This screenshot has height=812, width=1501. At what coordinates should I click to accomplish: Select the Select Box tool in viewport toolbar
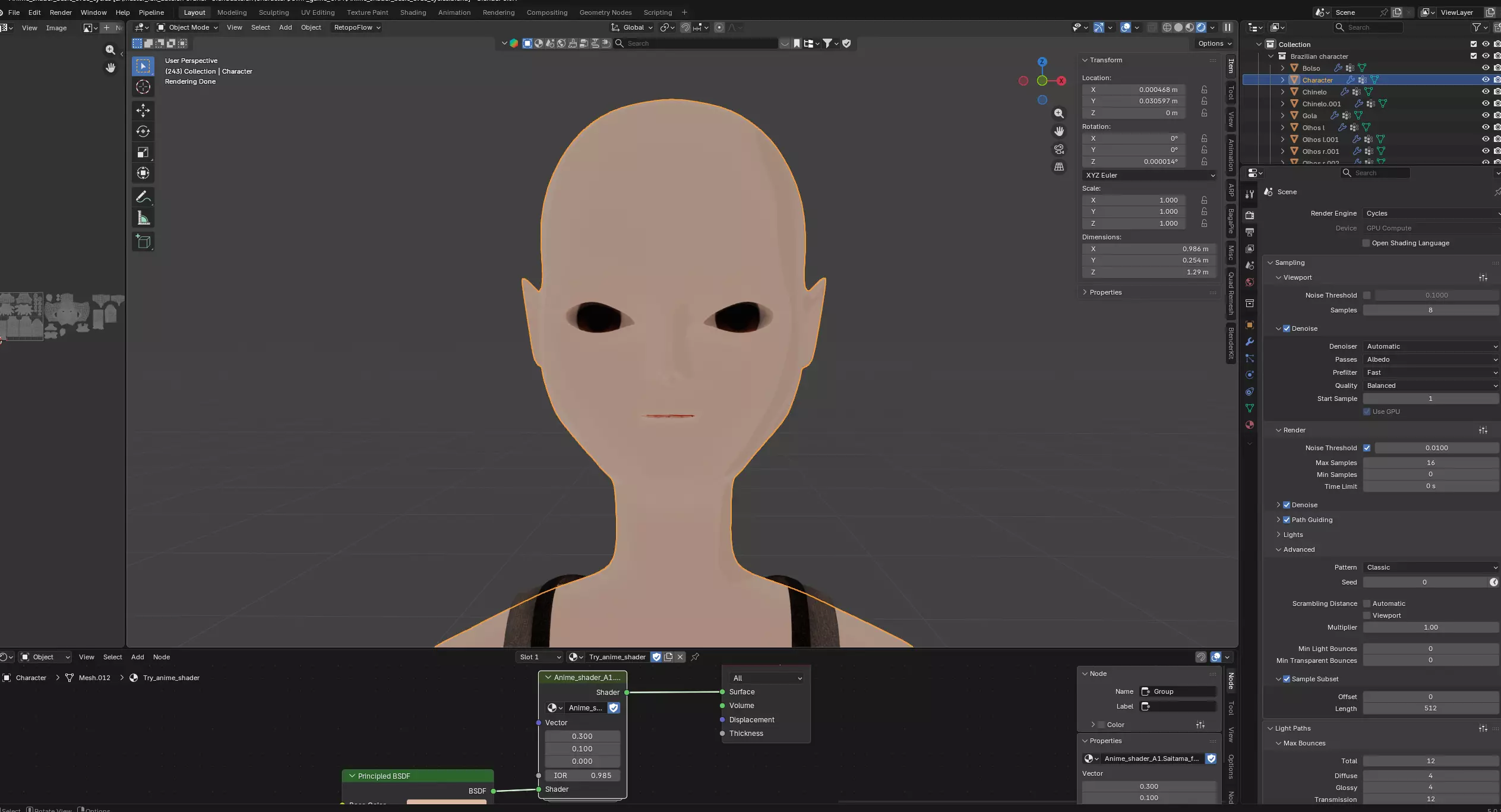point(143,66)
